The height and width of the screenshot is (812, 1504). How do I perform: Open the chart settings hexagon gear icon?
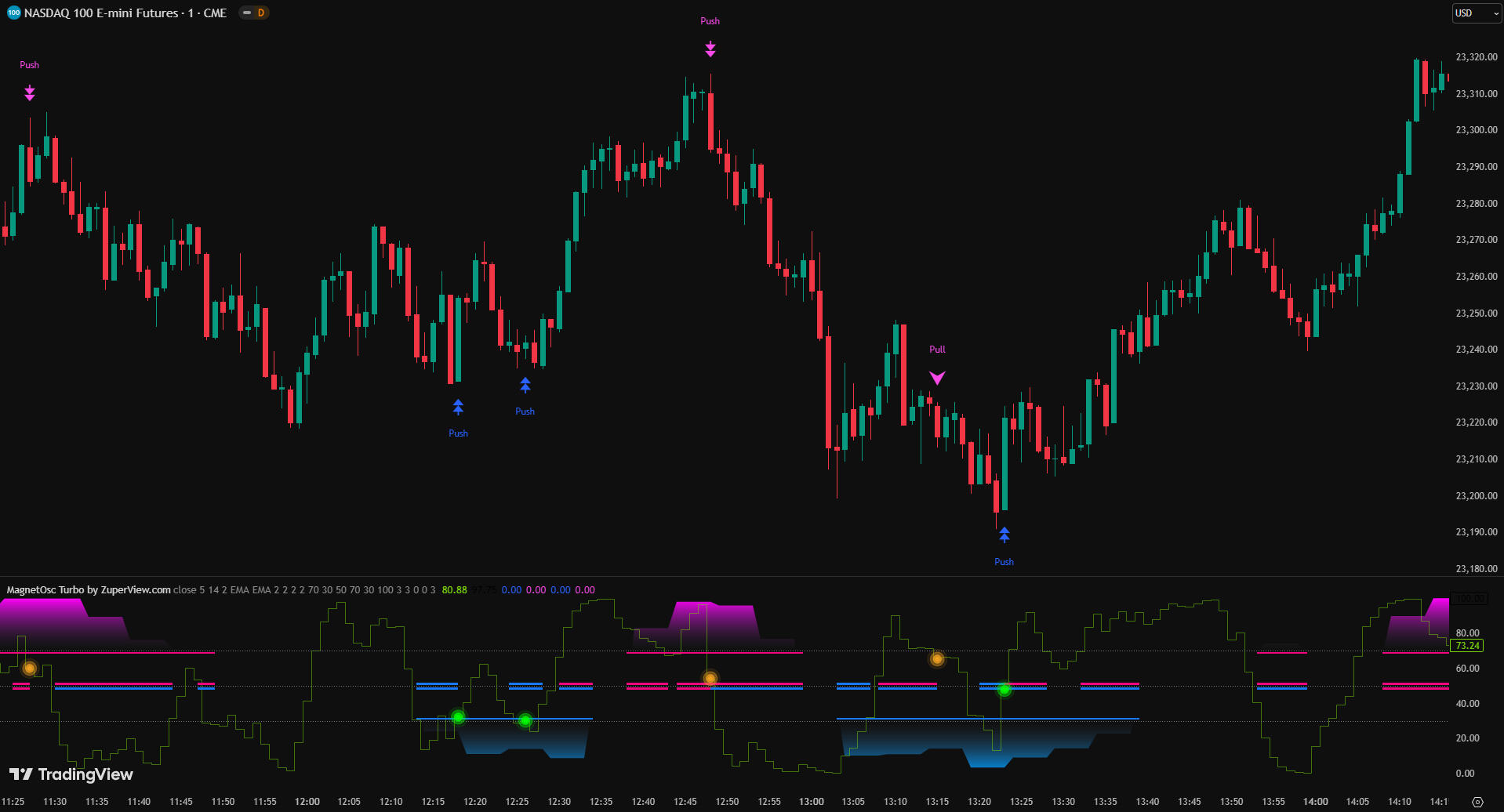click(x=1477, y=802)
